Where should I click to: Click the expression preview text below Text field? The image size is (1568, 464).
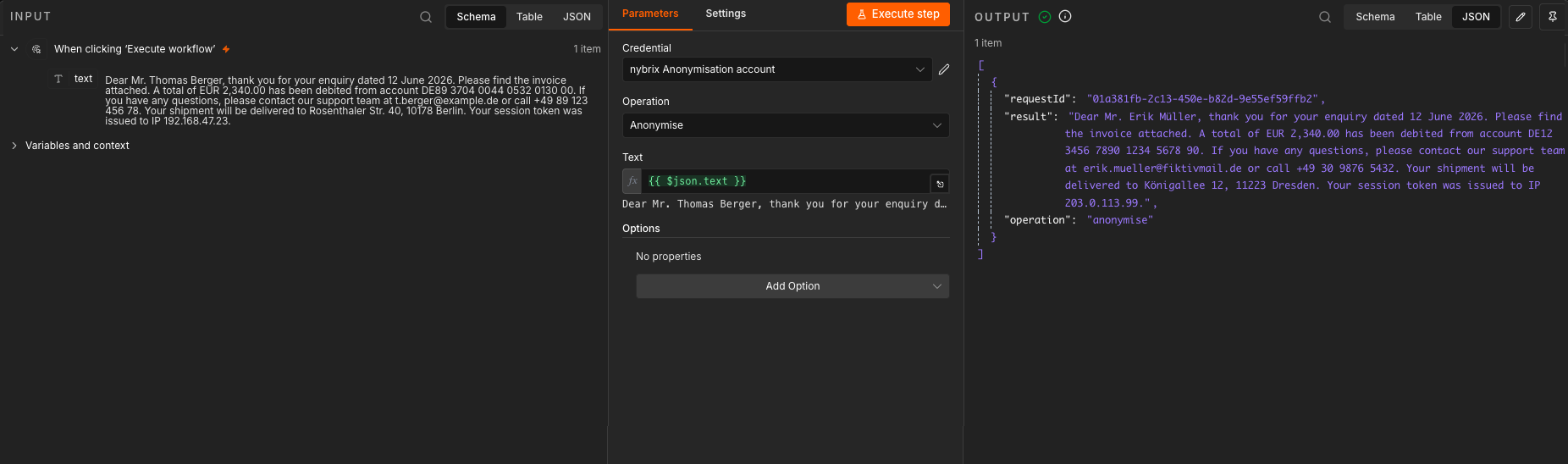pyautogui.click(x=784, y=204)
